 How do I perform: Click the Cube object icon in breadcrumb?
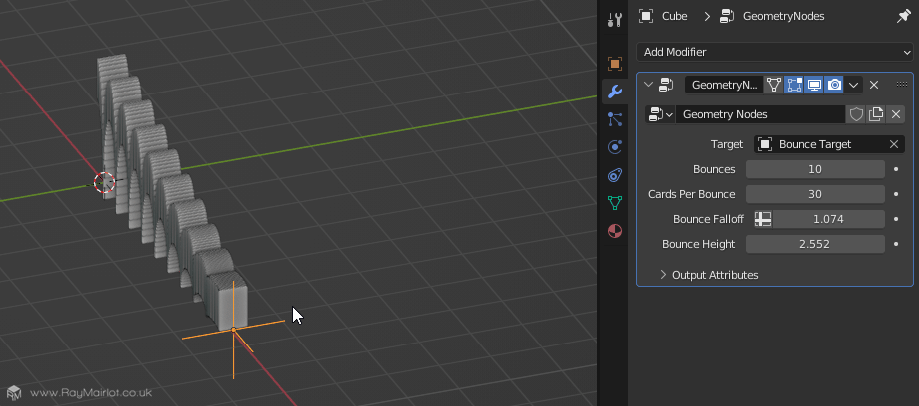pyautogui.click(x=646, y=16)
